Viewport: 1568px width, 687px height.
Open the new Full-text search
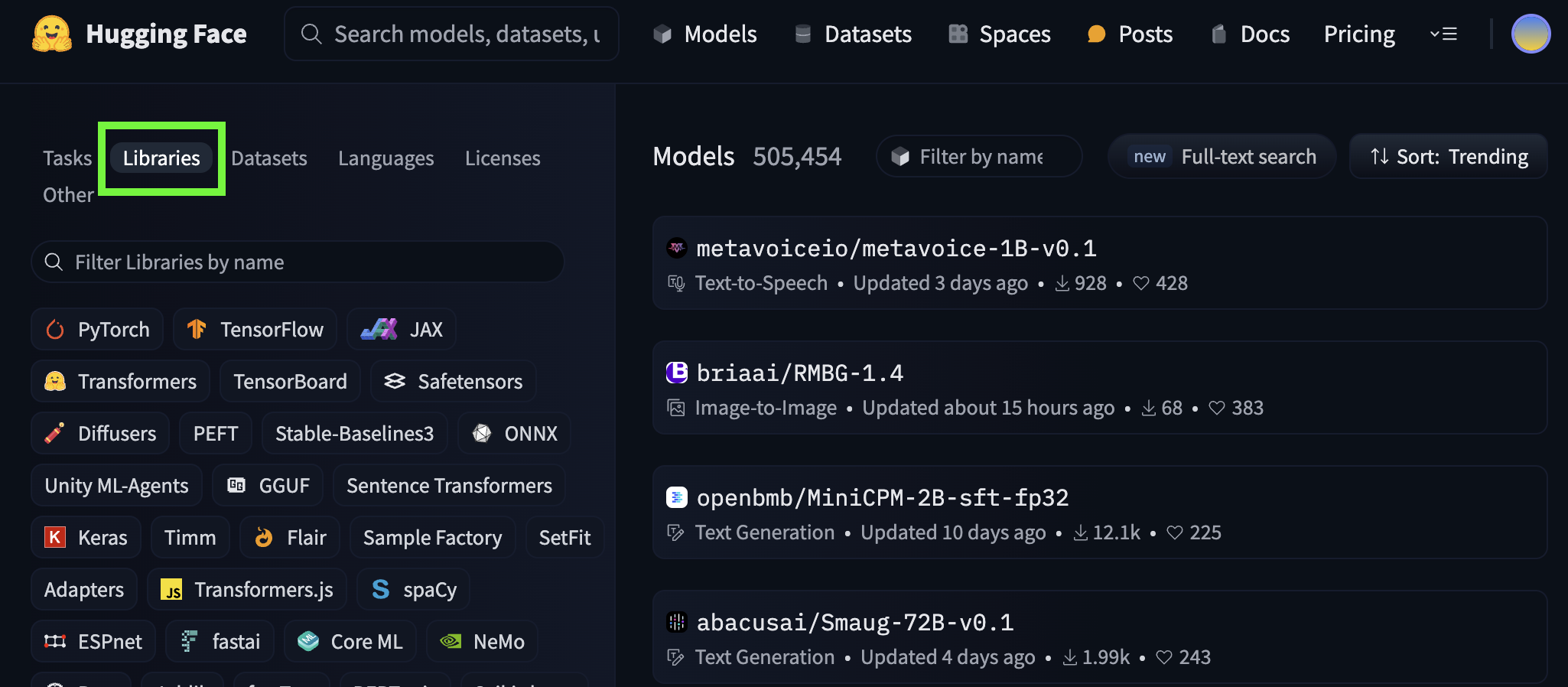click(1222, 157)
